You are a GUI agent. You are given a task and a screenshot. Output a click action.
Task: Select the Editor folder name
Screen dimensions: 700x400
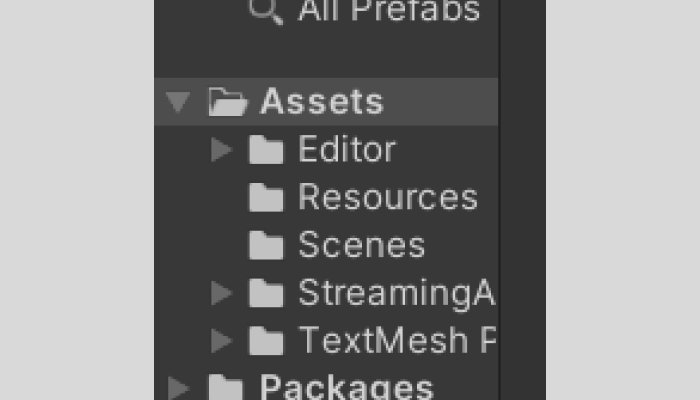[x=346, y=150]
